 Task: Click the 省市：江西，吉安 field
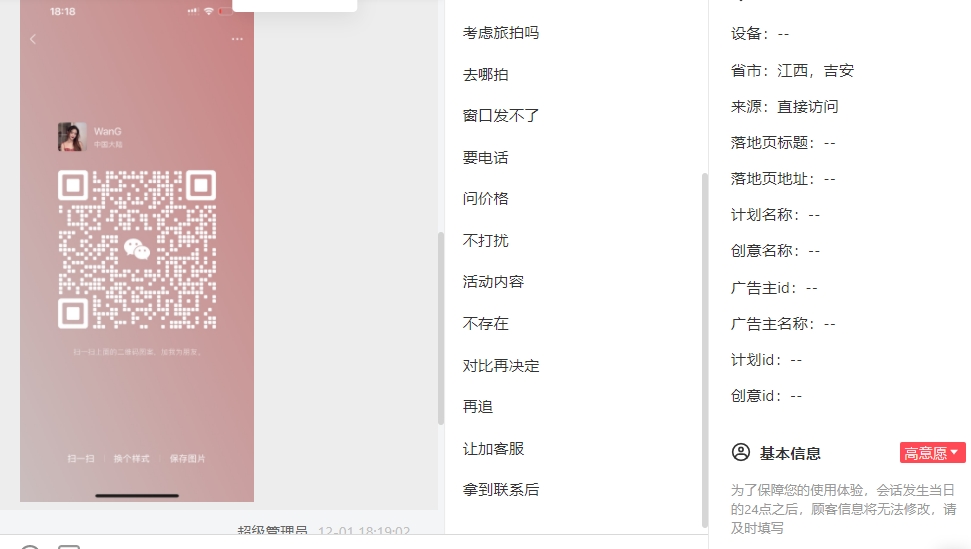pos(792,71)
